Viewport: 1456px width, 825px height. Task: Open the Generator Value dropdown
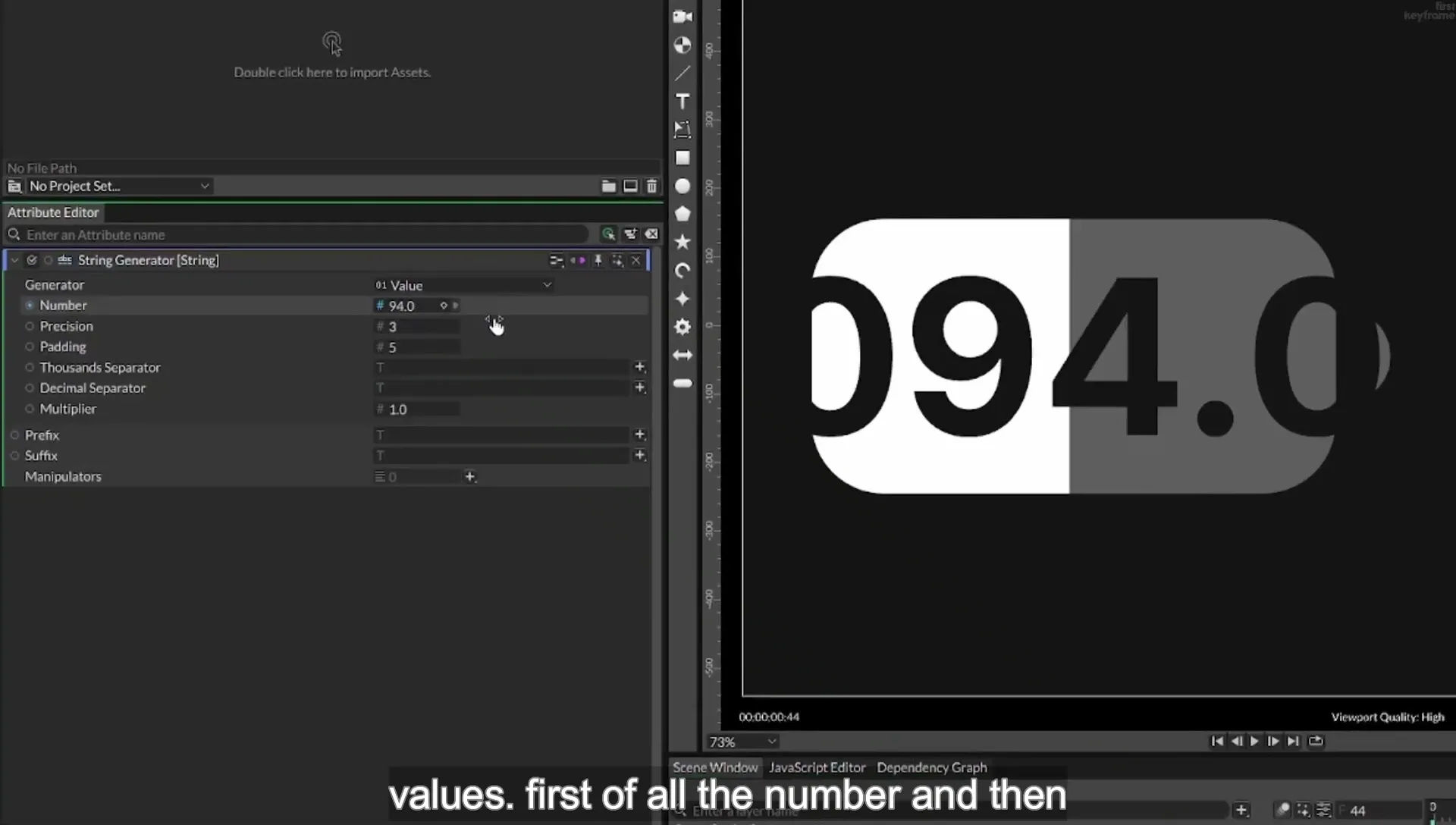point(463,285)
